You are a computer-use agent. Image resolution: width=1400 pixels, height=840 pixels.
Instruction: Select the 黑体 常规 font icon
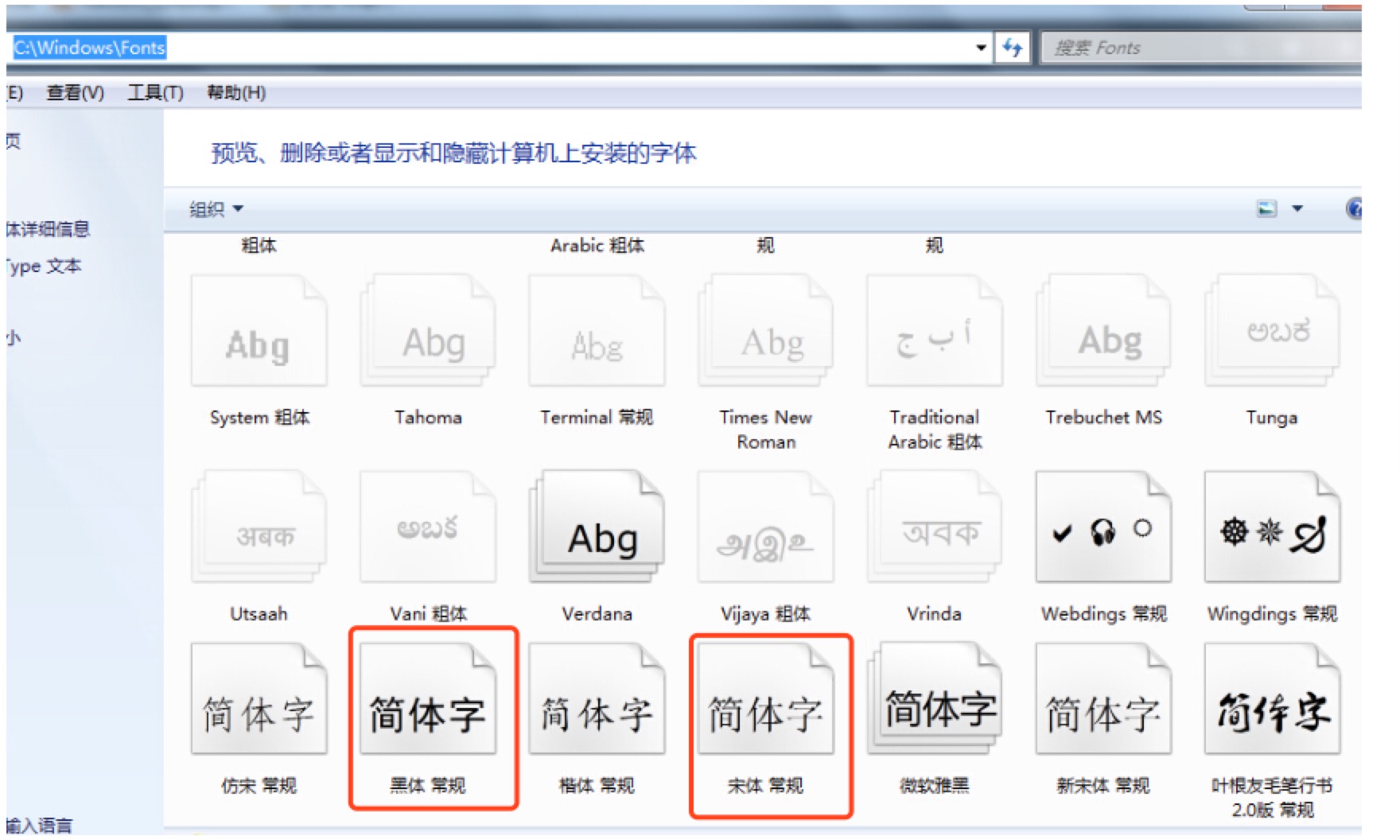click(428, 699)
